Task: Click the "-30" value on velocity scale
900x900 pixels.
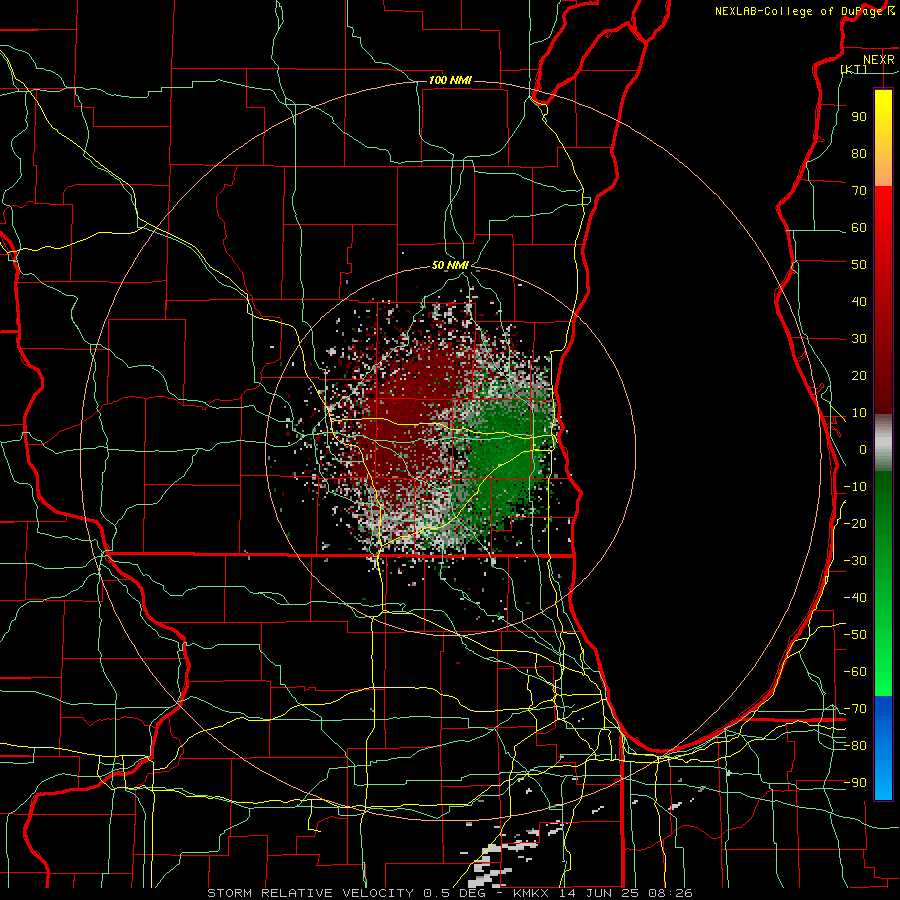Action: (855, 561)
